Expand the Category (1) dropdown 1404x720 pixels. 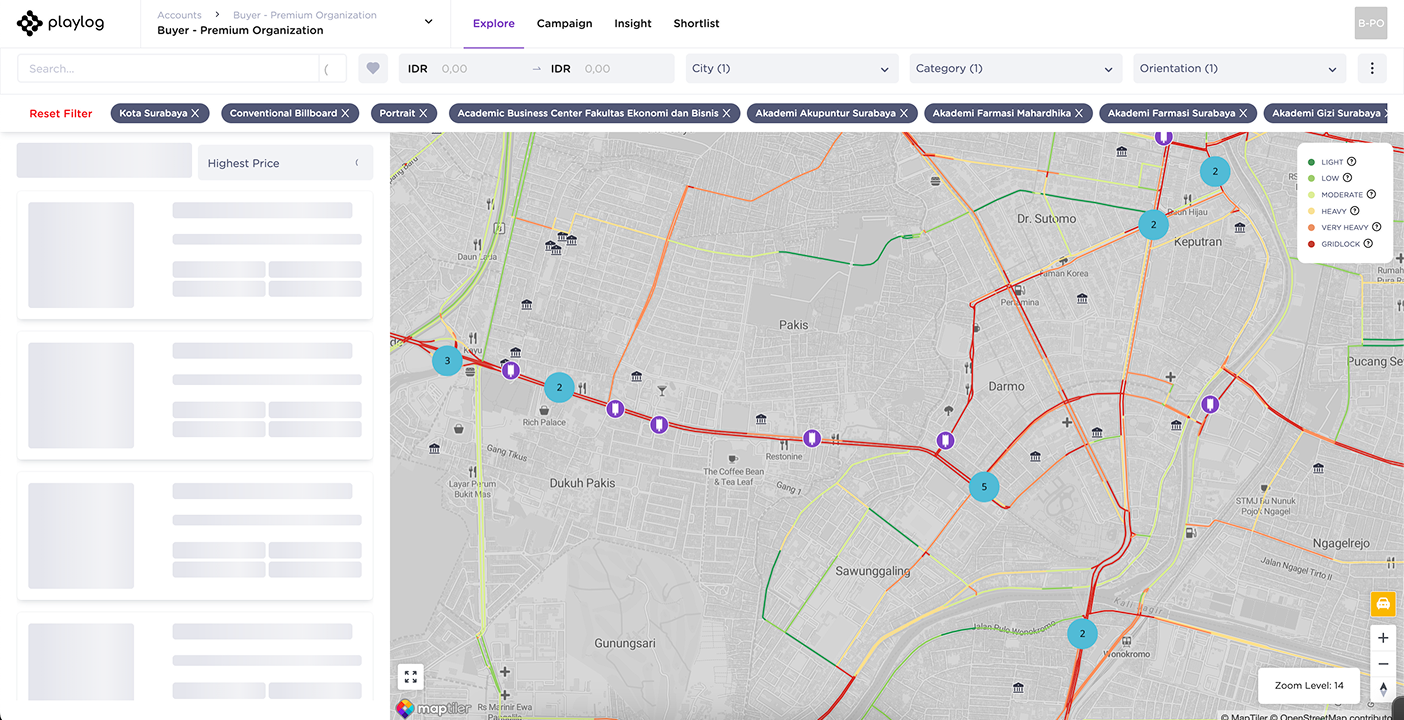click(1013, 69)
